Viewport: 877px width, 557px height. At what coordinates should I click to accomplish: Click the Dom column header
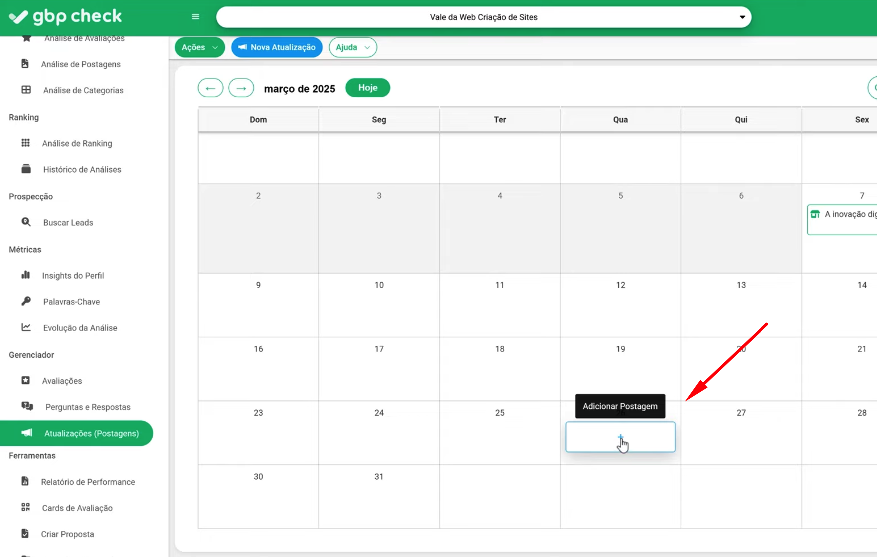pos(258,120)
